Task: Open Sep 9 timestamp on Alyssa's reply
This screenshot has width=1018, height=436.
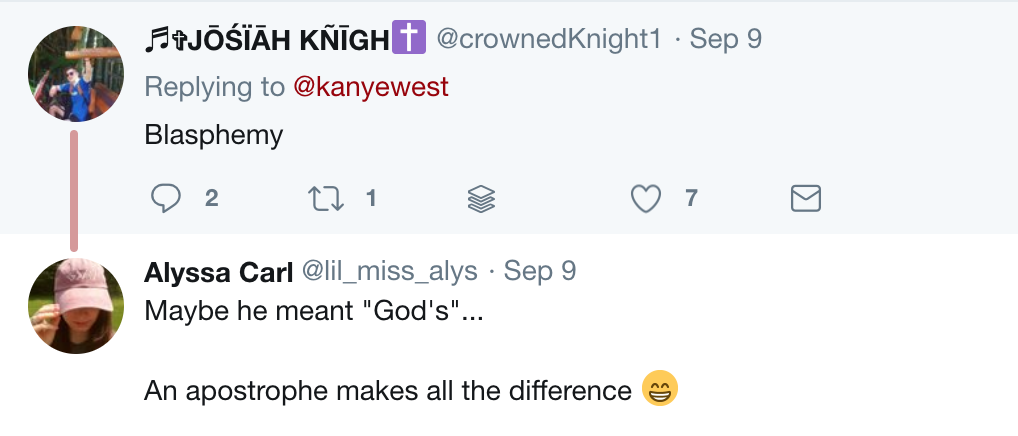Action: (540, 272)
